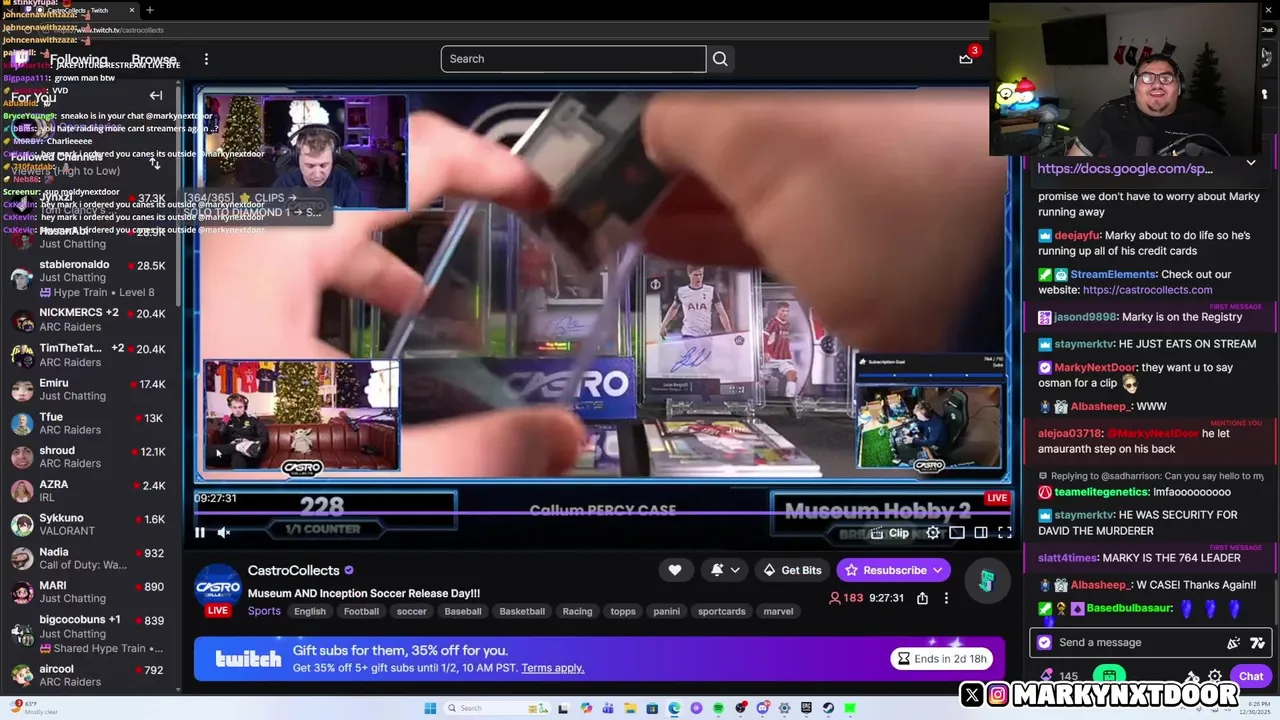The width and height of the screenshot is (1280, 720).
Task: Collapse the left sidebar arrow
Action: pyautogui.click(x=156, y=96)
